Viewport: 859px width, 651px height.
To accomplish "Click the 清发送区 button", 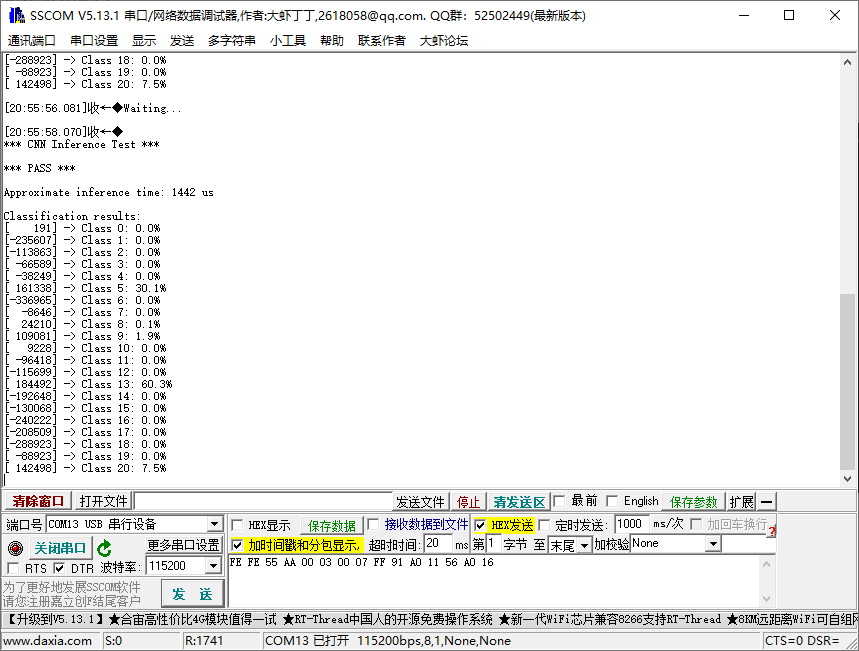I will click(x=519, y=502).
